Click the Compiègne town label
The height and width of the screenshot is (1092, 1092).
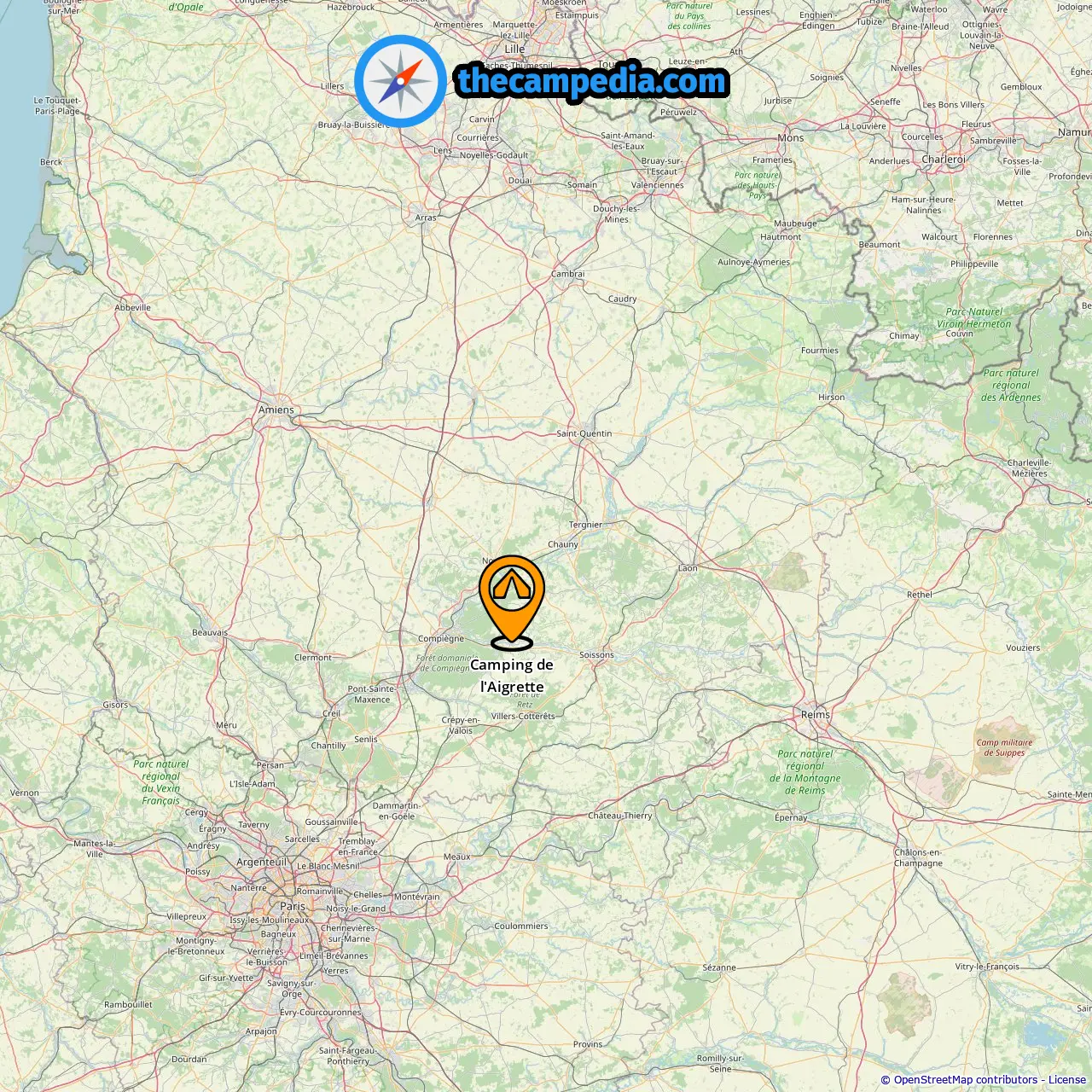click(x=441, y=638)
